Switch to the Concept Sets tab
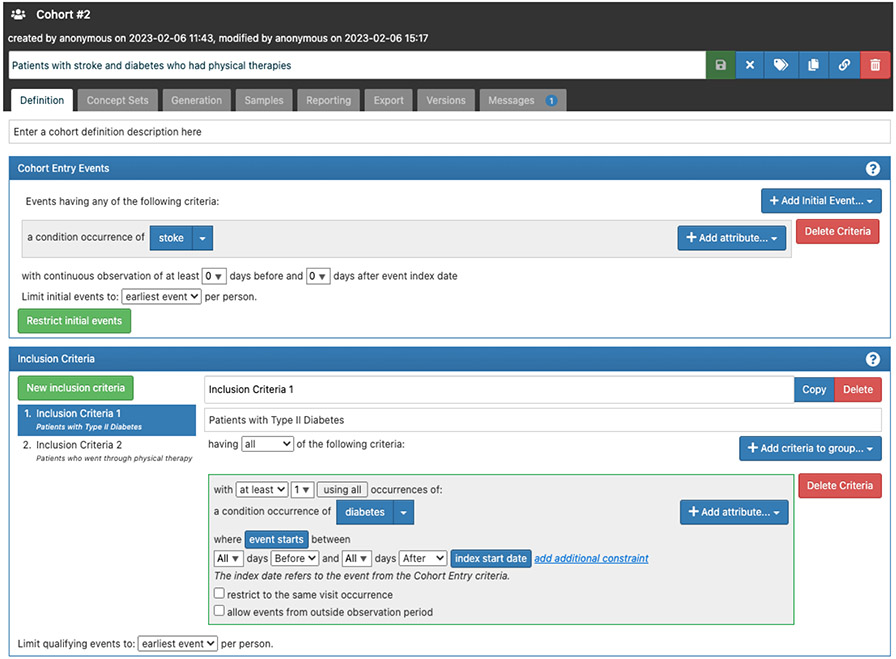Viewport: 896px width, 659px height. pyautogui.click(x=117, y=100)
